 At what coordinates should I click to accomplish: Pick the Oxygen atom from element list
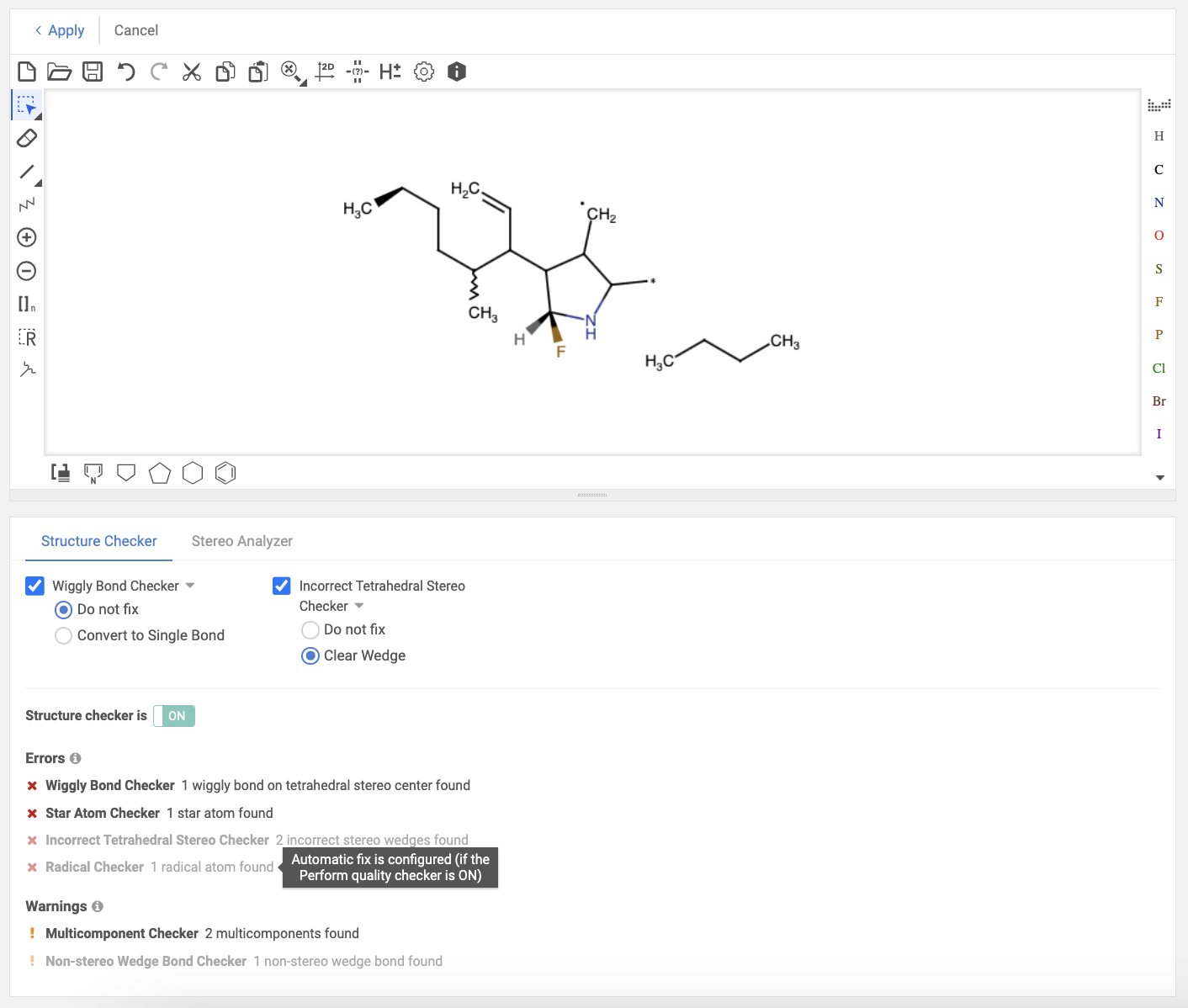click(x=1159, y=236)
